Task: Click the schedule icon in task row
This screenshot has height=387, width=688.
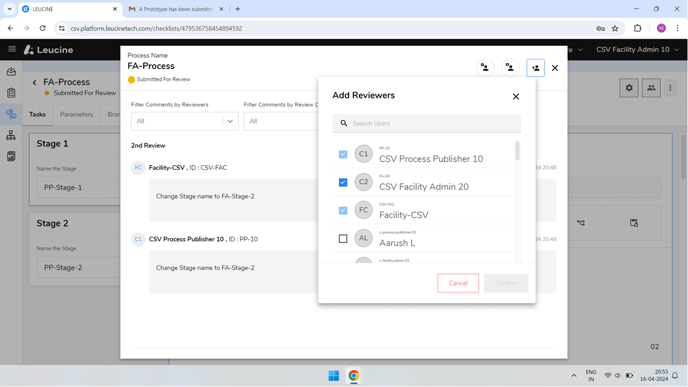Action: (634, 223)
